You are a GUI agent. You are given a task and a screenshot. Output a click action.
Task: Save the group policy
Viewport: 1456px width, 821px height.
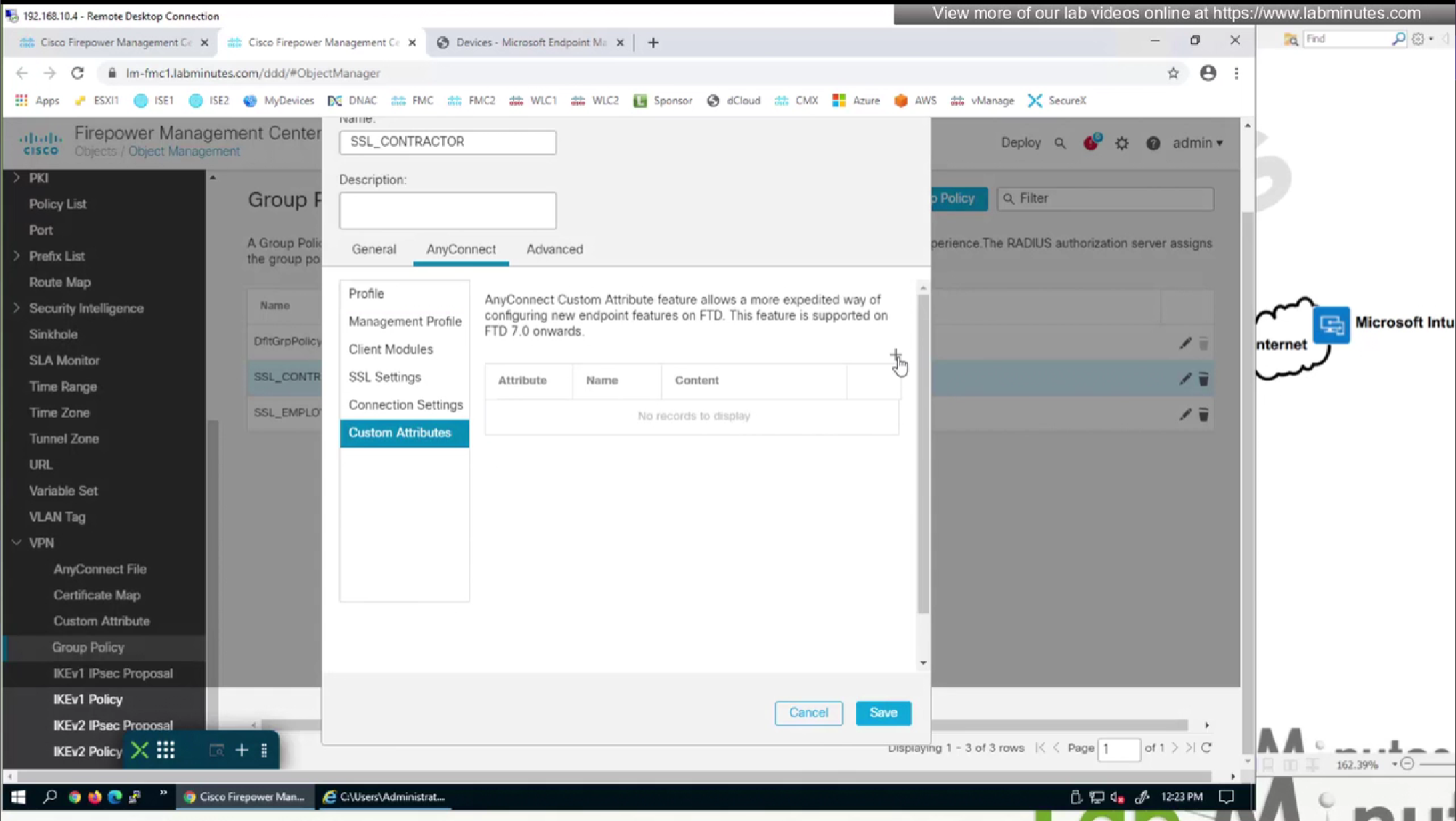tap(883, 713)
